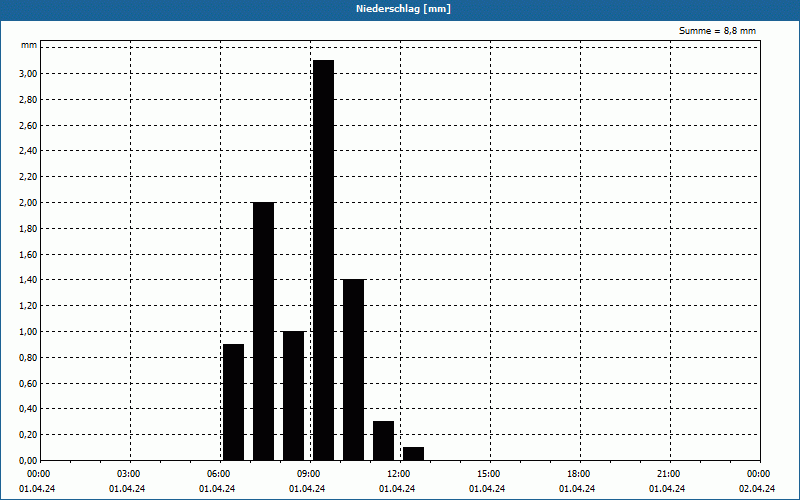The width and height of the screenshot is (800, 500).
Task: Click the 0,80 y-axis value
Action: click(28, 358)
